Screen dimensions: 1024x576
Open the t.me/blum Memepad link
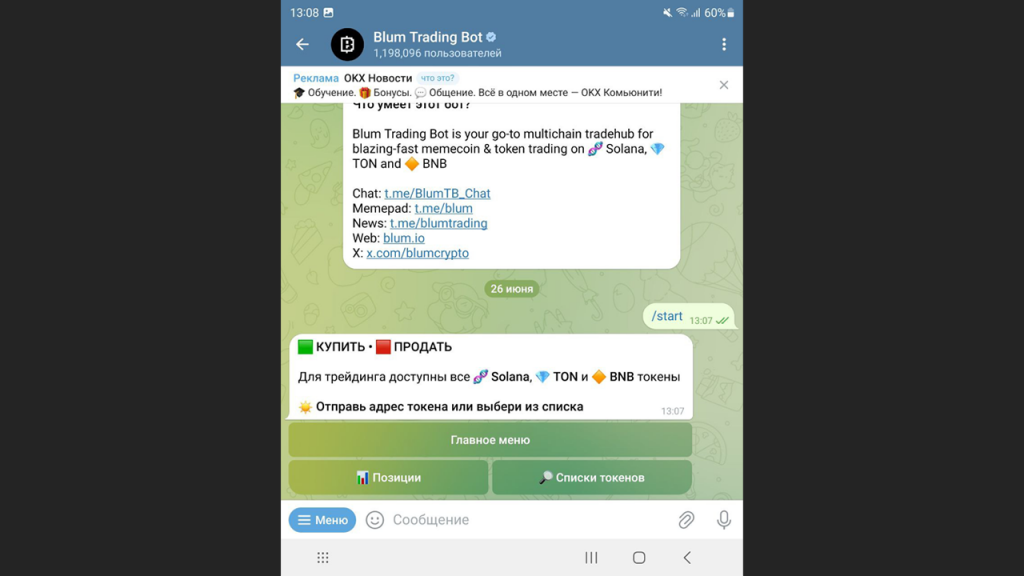443,208
